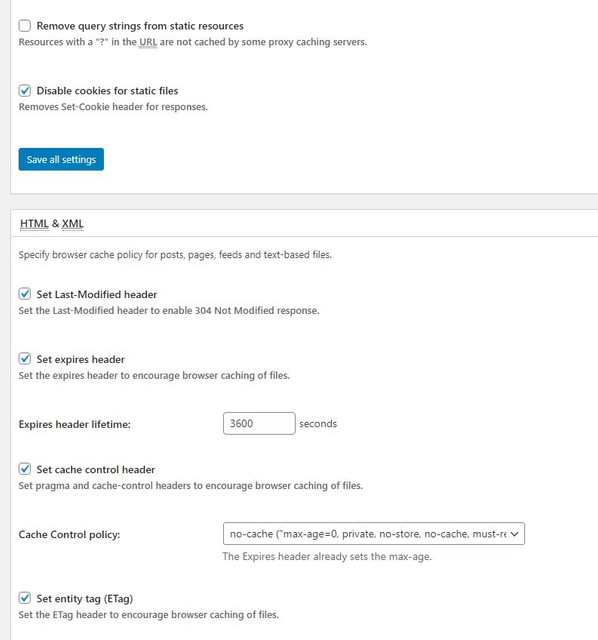
Task: Click 'Set the ETag header to encourage' description
Action: tap(149, 615)
